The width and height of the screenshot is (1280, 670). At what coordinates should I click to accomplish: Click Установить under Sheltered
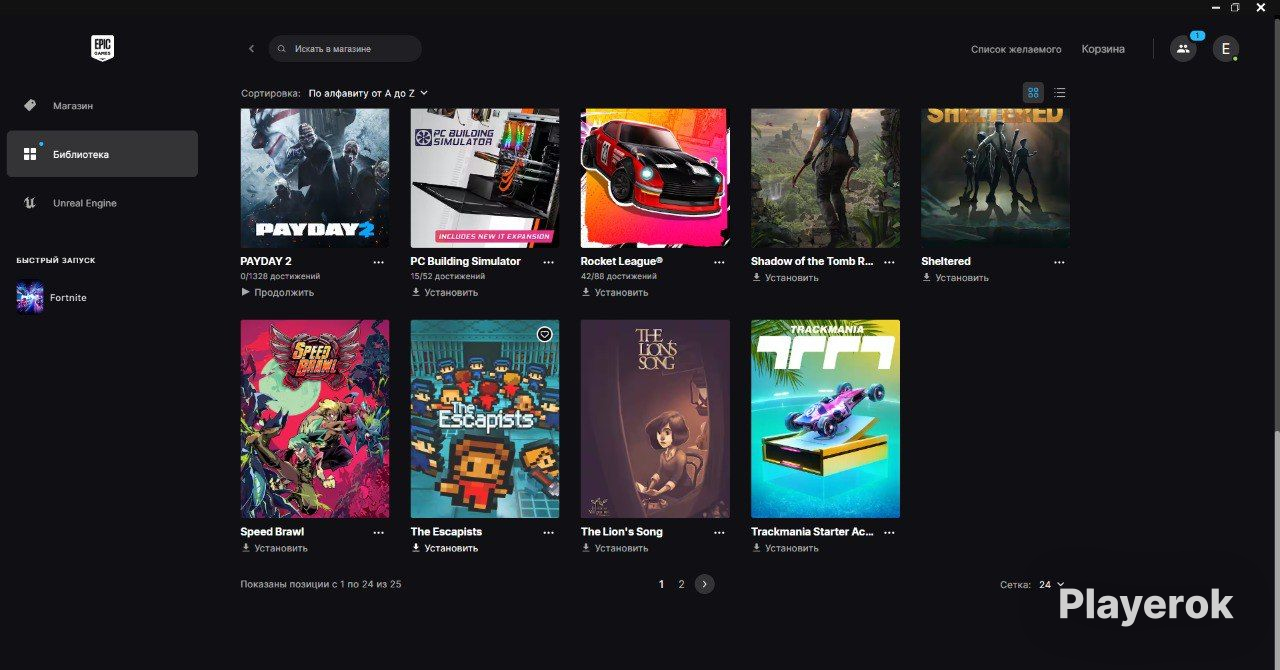[x=955, y=278]
